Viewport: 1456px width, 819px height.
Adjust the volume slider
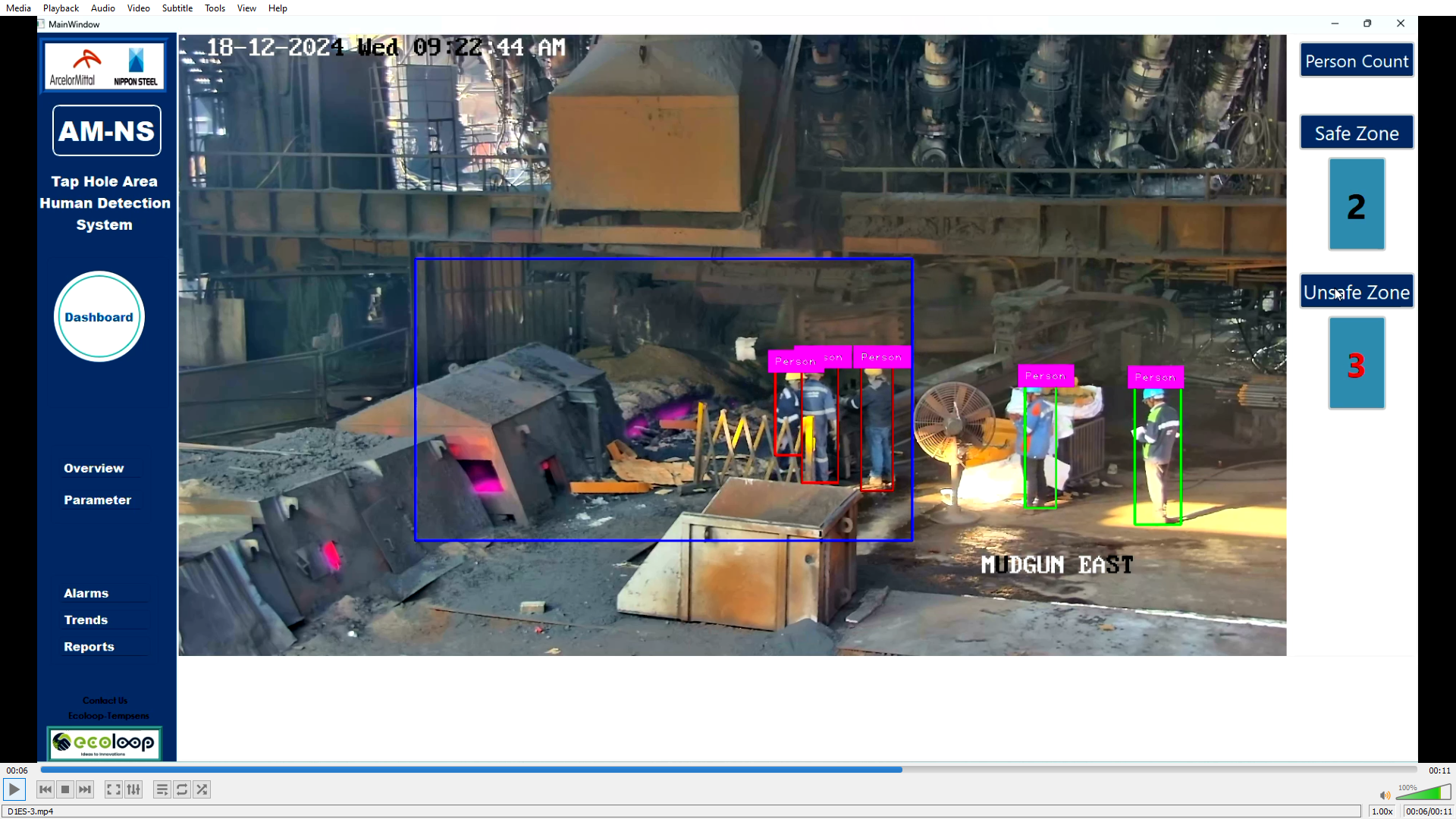point(1423,793)
